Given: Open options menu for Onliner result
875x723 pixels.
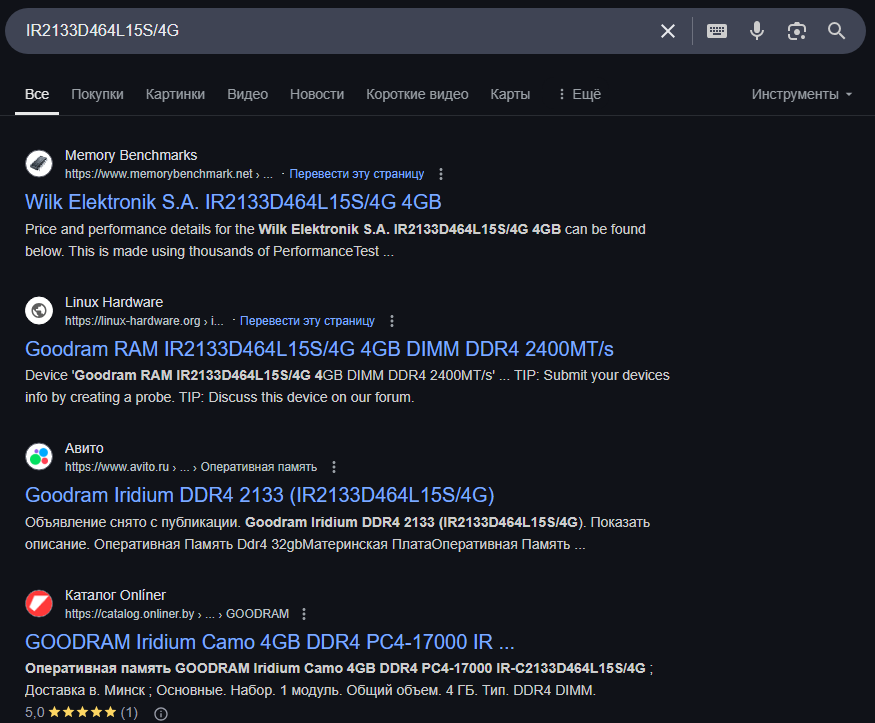Looking at the screenshot, I should click(x=304, y=614).
